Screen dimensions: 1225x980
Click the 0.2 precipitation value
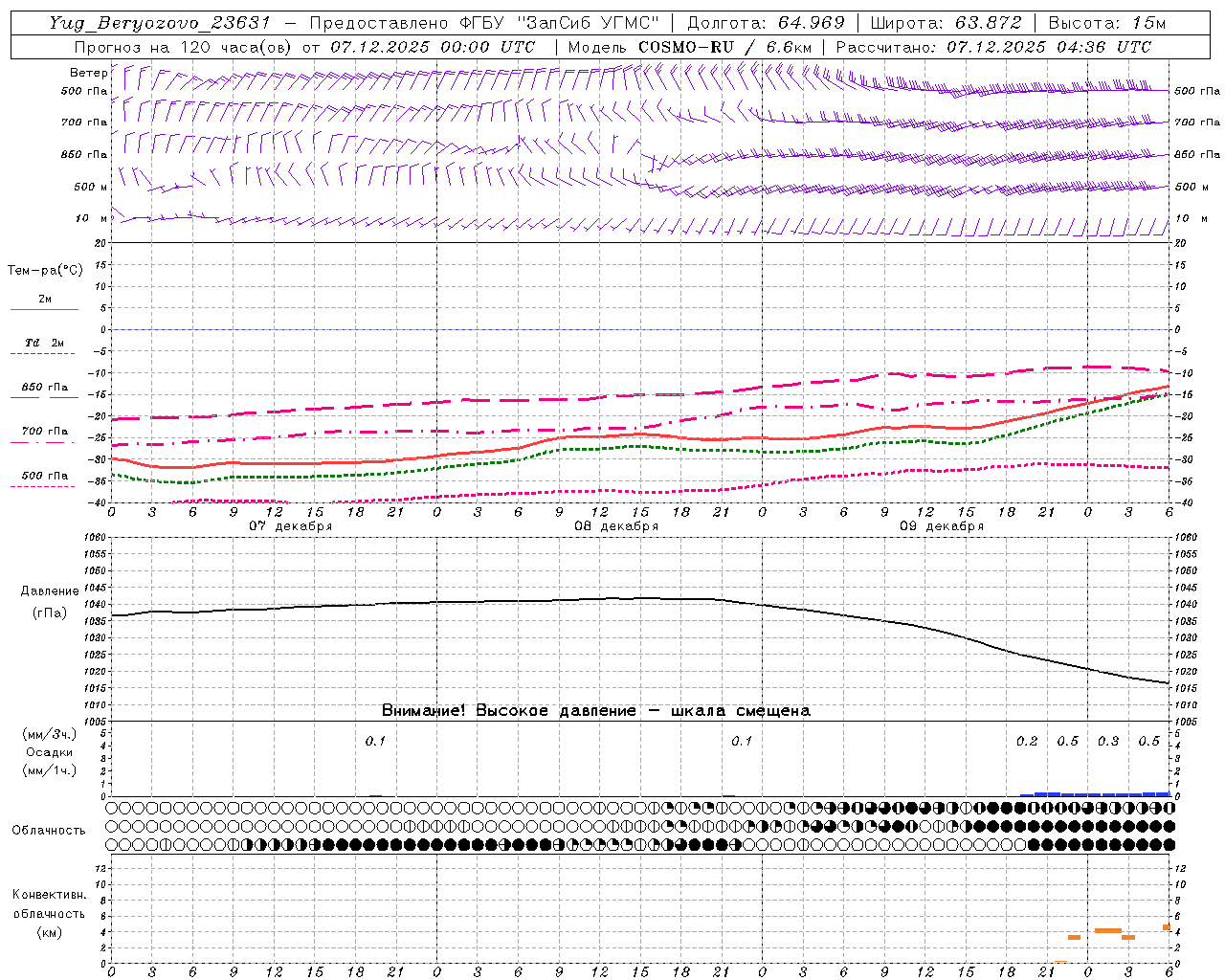point(1027,742)
